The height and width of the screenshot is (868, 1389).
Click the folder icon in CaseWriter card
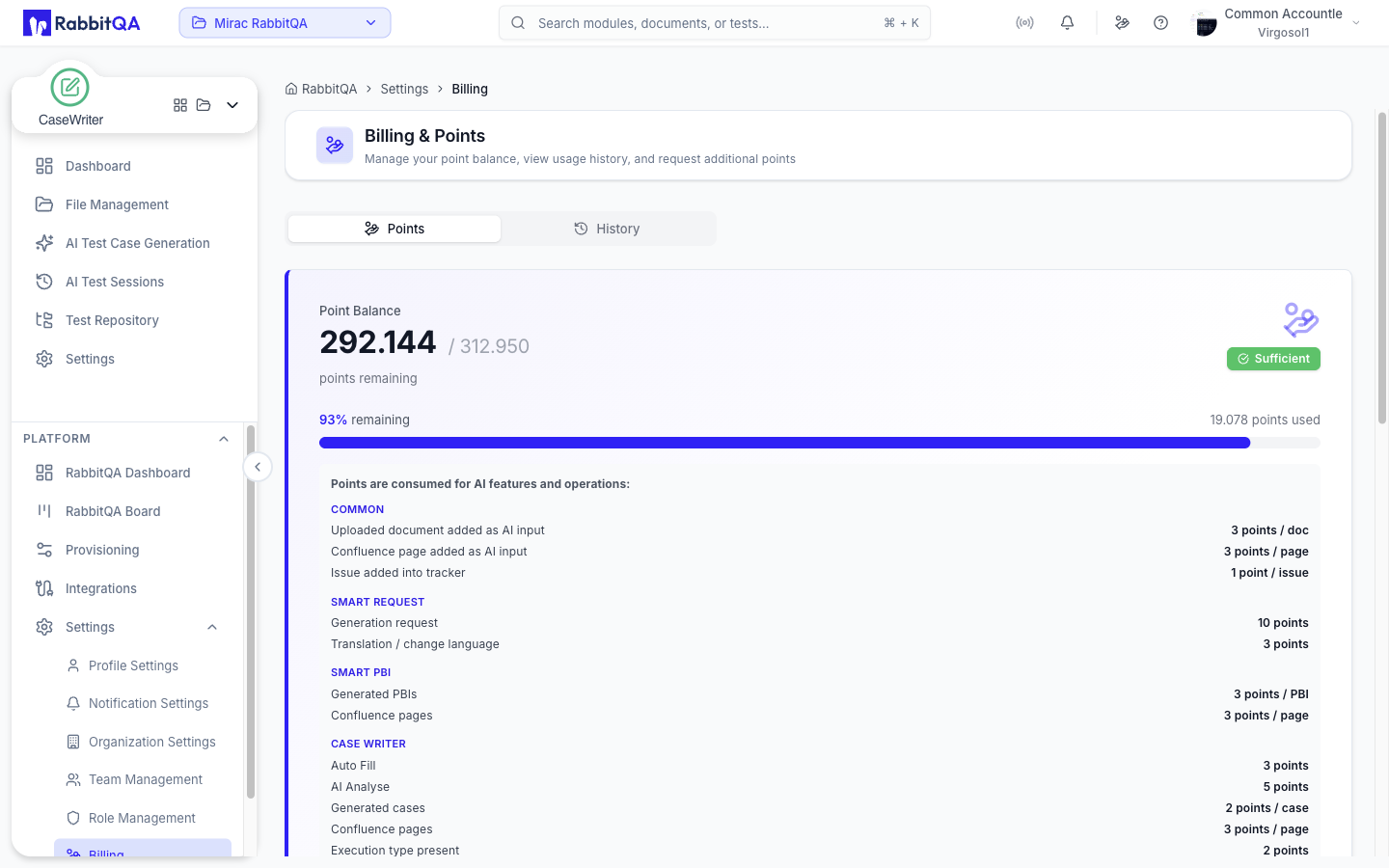click(204, 105)
